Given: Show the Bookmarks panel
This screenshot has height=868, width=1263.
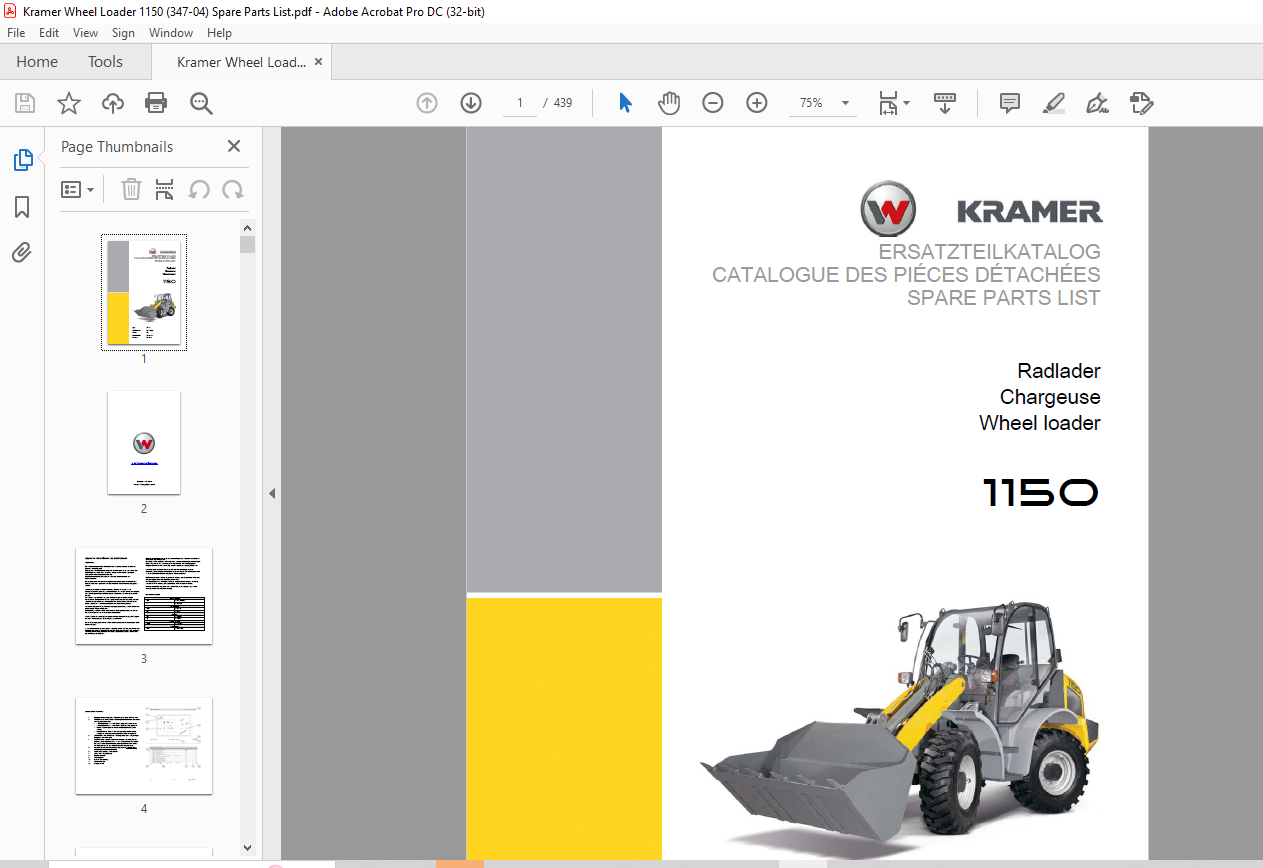Looking at the screenshot, I should pos(22,206).
